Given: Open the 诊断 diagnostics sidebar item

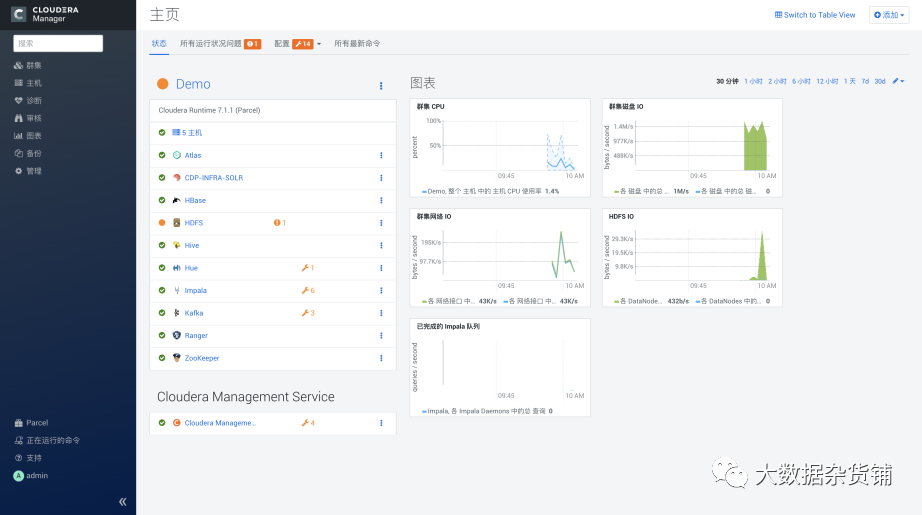Looking at the screenshot, I should 28,101.
